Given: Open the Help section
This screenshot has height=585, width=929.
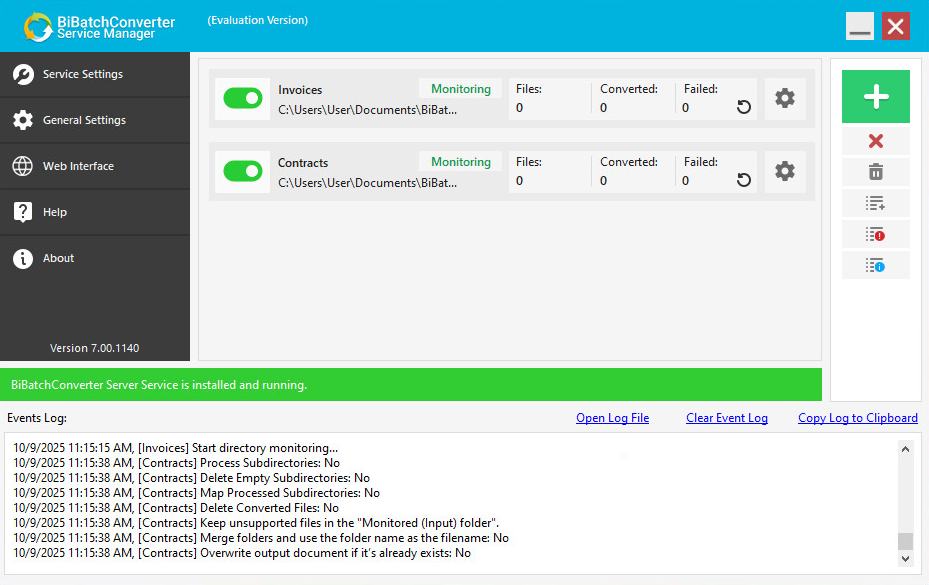Looking at the screenshot, I should pos(55,212).
